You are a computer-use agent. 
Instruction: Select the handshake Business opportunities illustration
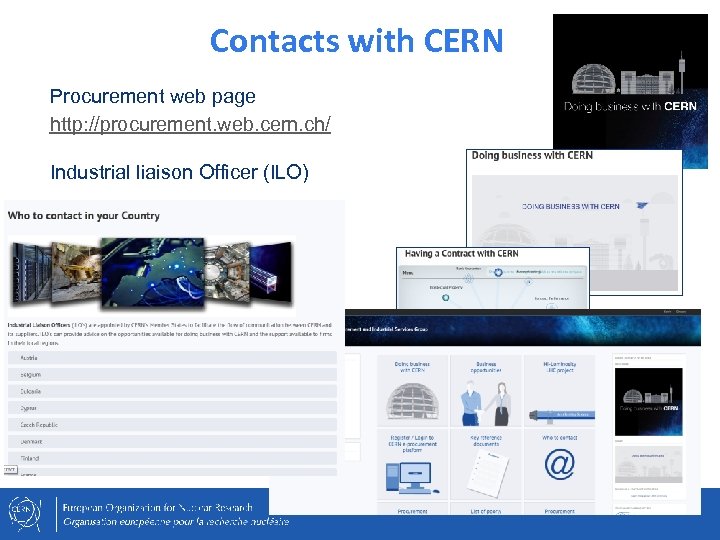[486, 404]
